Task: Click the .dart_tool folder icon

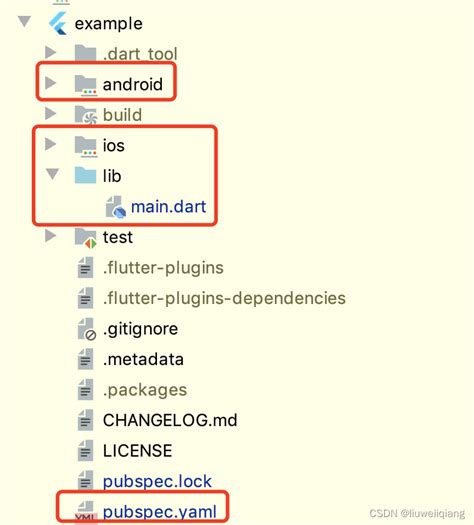Action: coord(85,53)
